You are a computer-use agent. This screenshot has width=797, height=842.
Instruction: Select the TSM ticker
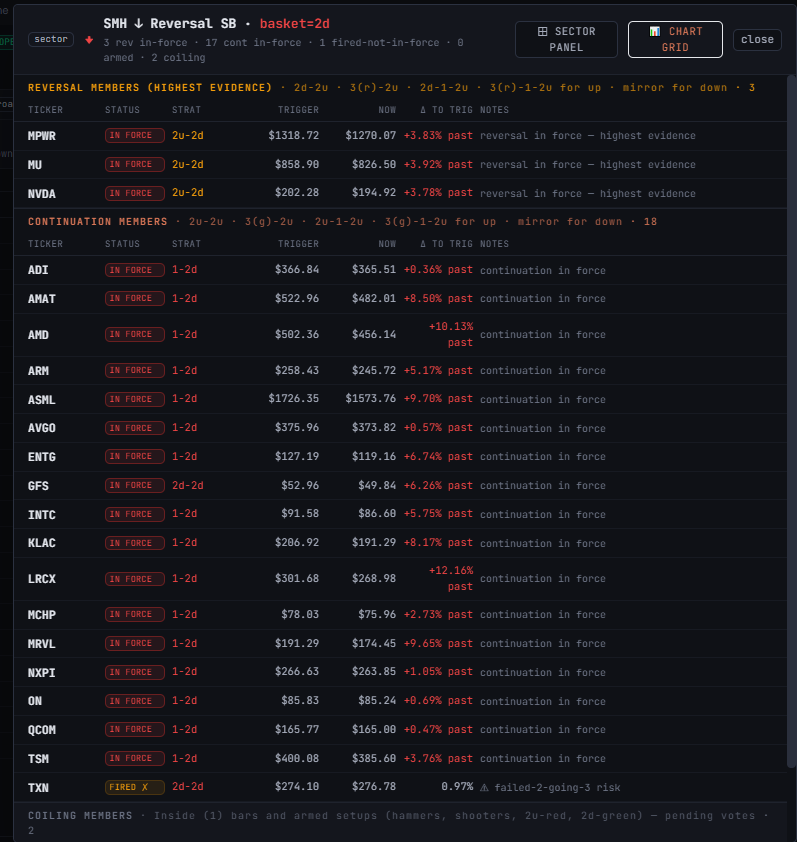[x=38, y=759]
